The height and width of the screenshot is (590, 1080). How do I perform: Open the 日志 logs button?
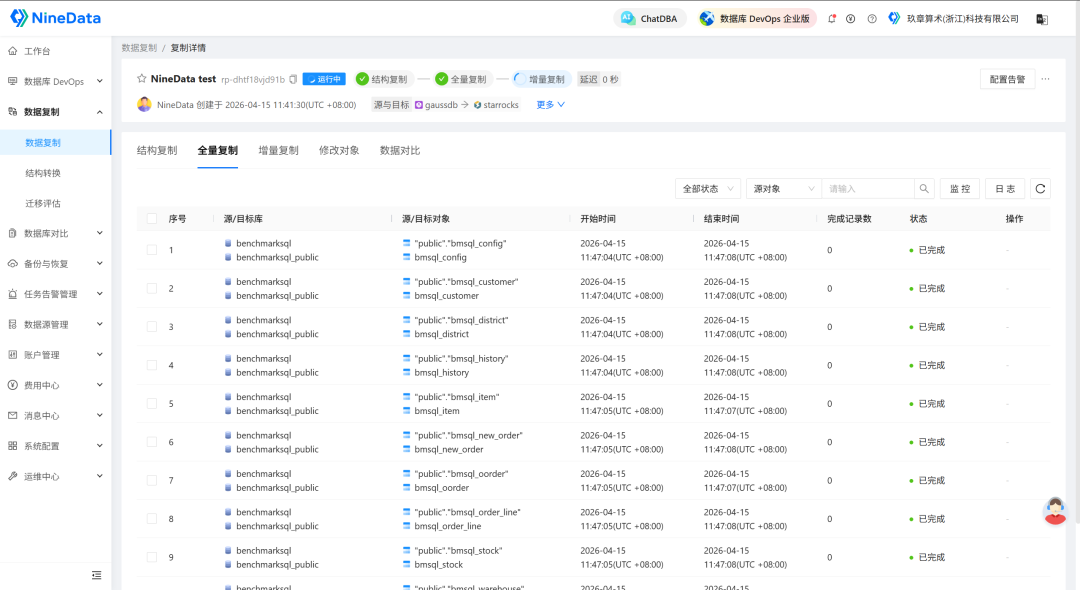pyautogui.click(x=1005, y=188)
